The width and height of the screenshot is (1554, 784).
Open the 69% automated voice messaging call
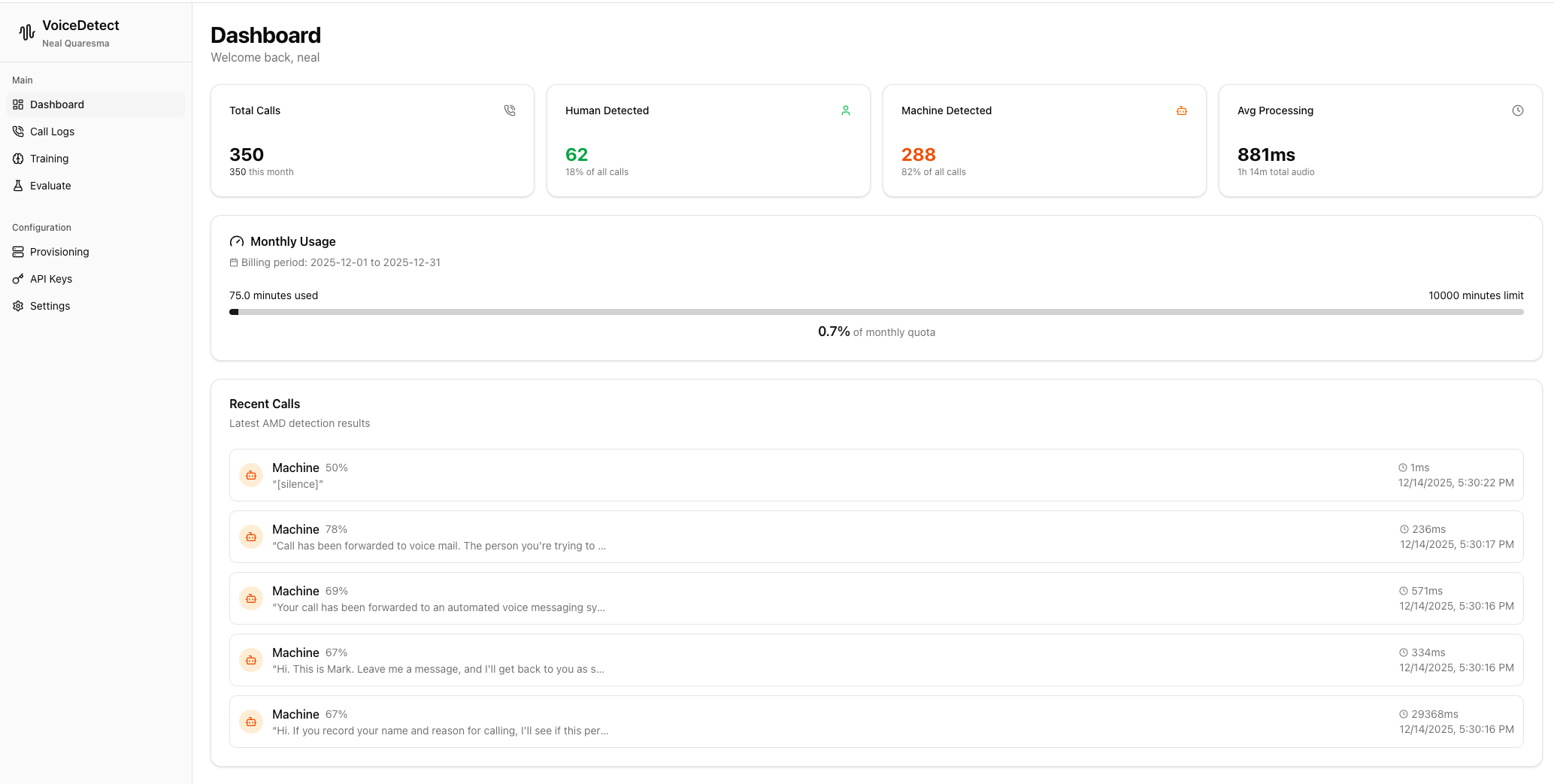(876, 598)
